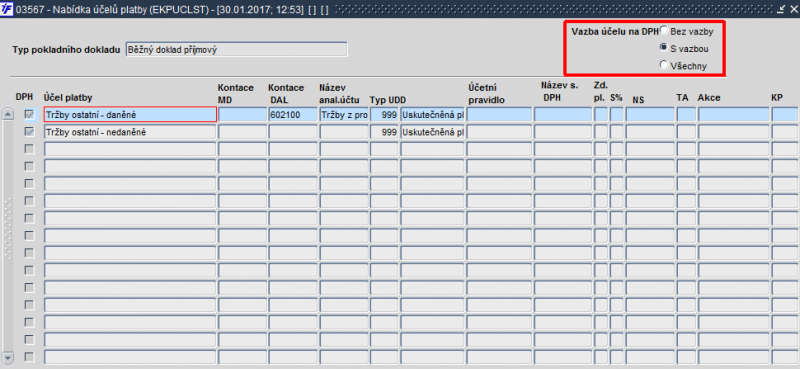Screen dimensions: 800x369
Task: Select the 'Tržby ostatní - nedaněné' payment purpose field
Action: [130, 132]
